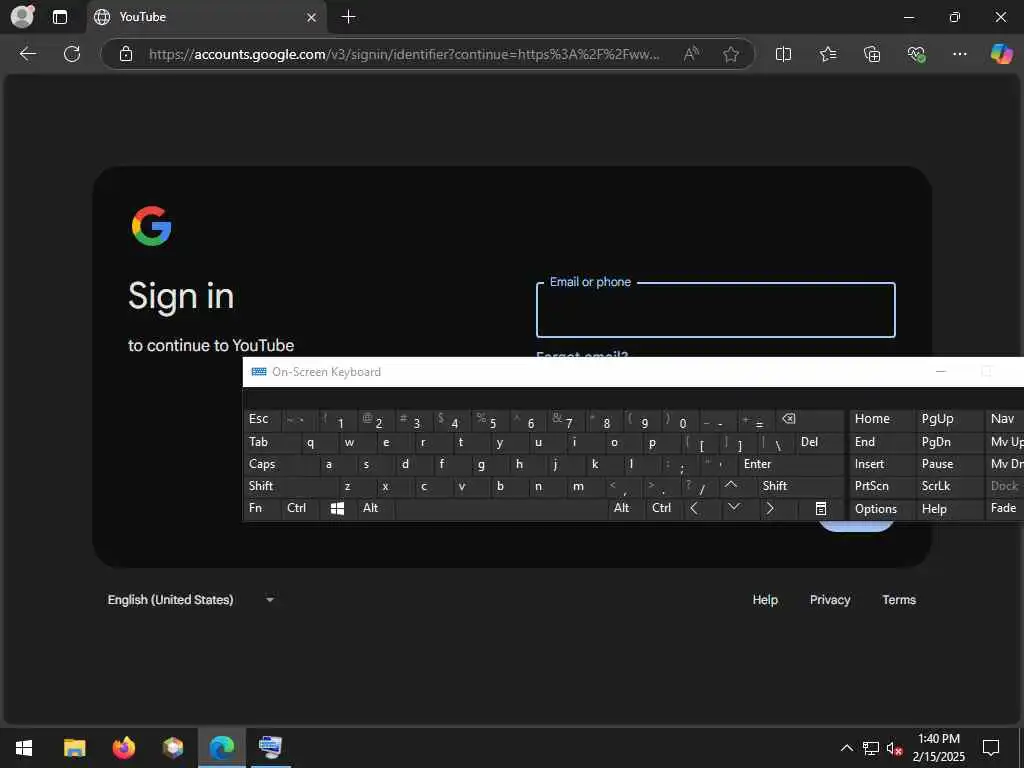Minimize the On-Screen Keyboard window
This screenshot has width=1024, height=768.
coord(940,372)
